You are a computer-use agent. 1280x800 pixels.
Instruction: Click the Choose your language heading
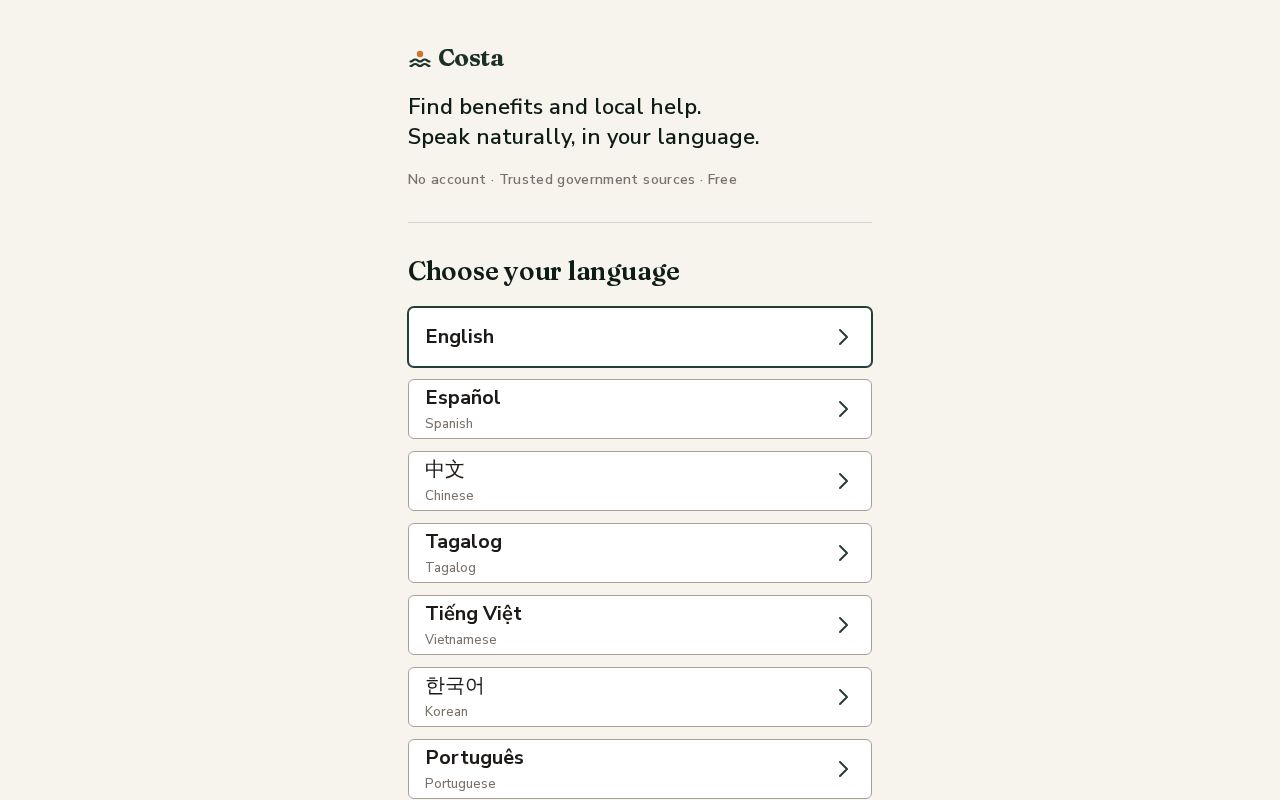(544, 272)
